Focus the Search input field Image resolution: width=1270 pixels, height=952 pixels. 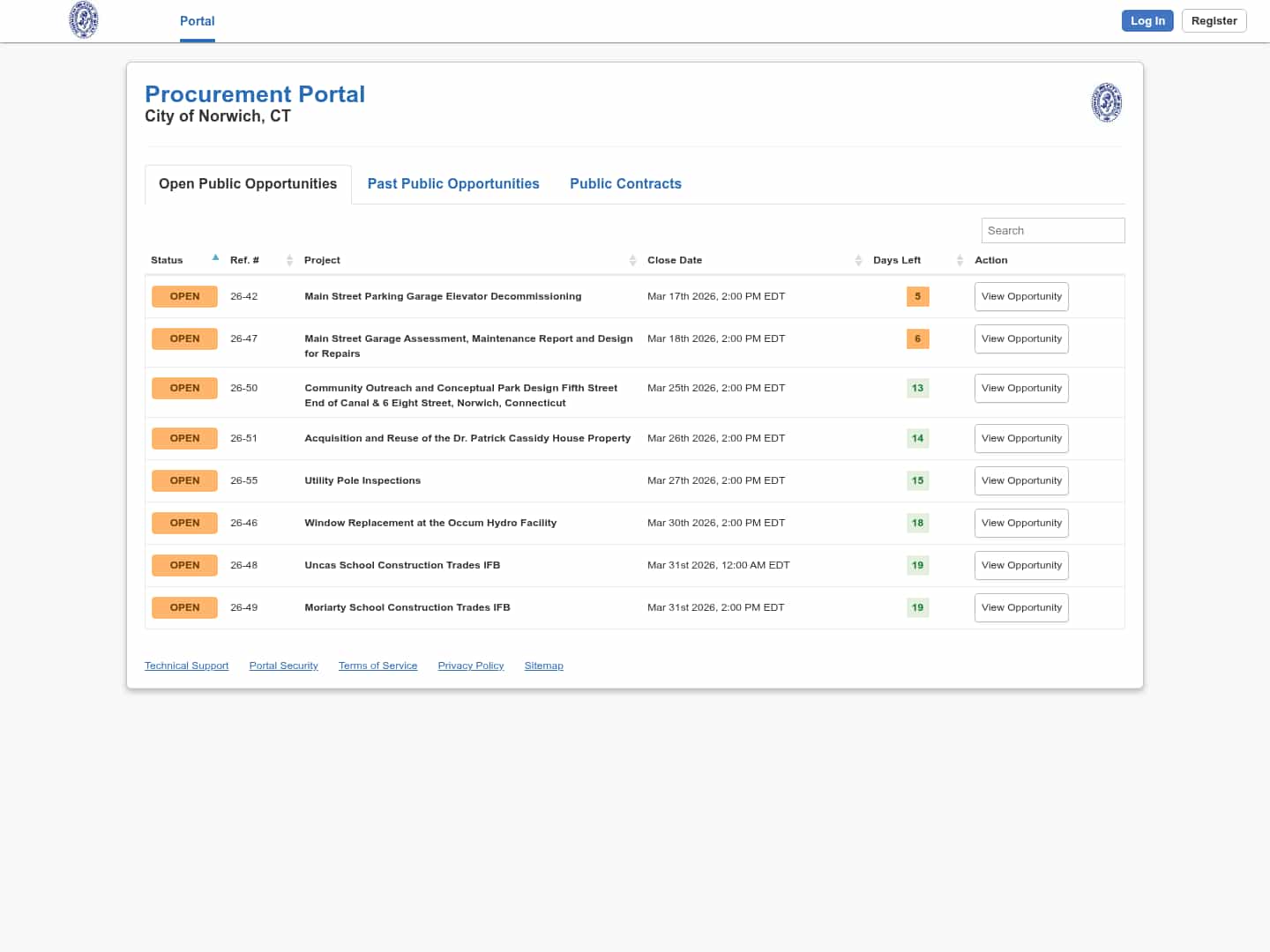tap(1052, 231)
